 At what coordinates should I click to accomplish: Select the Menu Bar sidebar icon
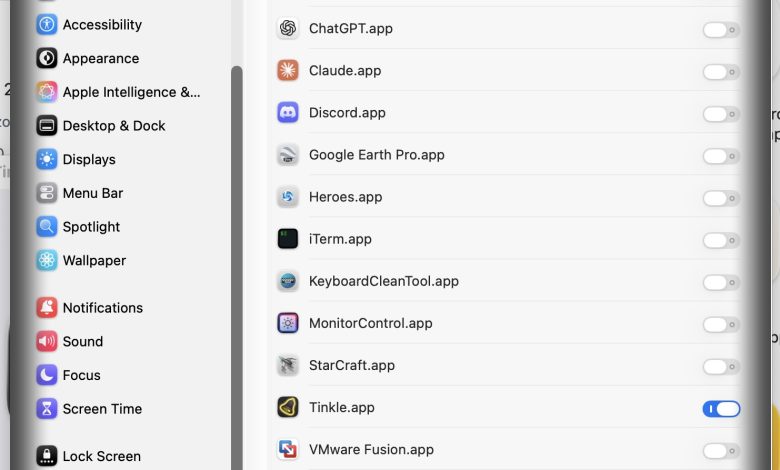(x=47, y=193)
